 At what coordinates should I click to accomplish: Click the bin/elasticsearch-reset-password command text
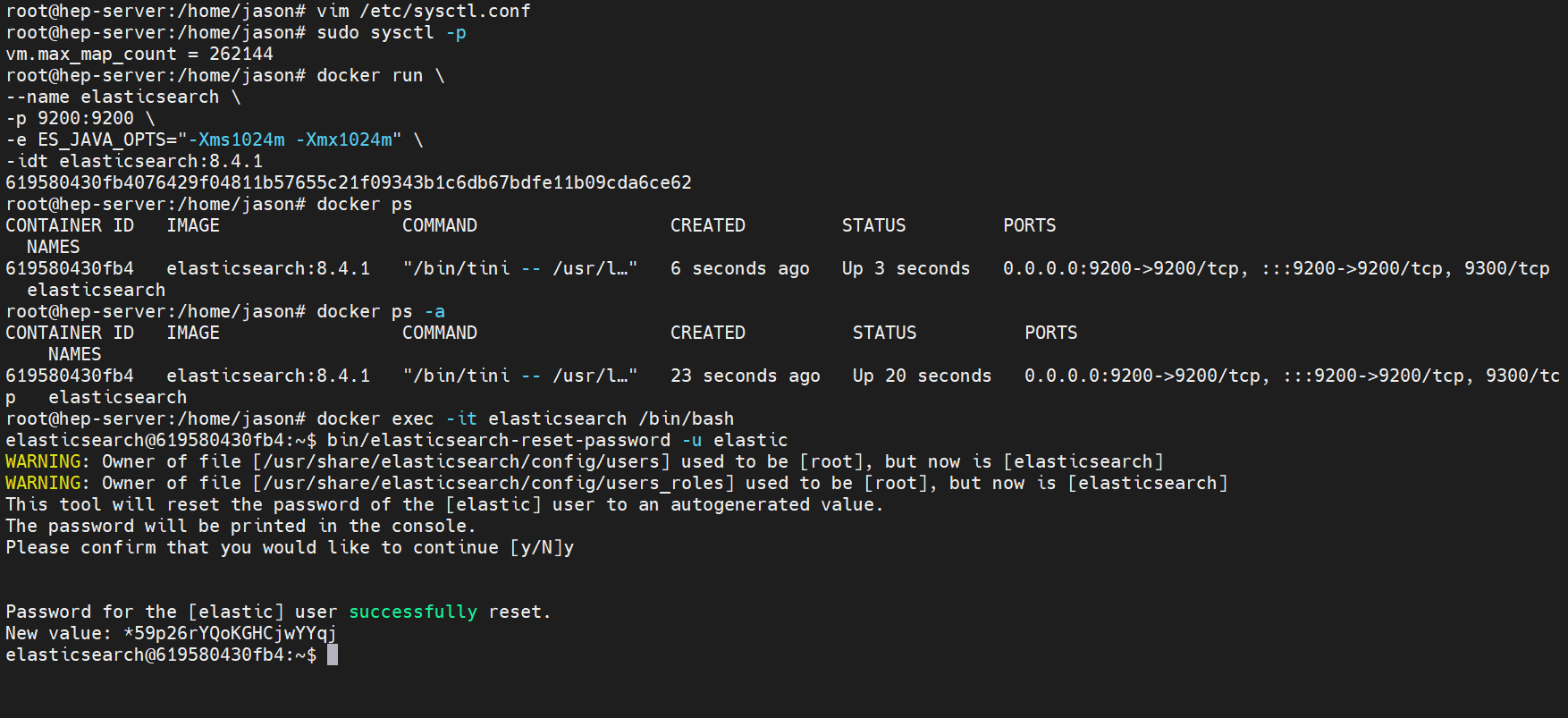pyautogui.click(x=498, y=440)
